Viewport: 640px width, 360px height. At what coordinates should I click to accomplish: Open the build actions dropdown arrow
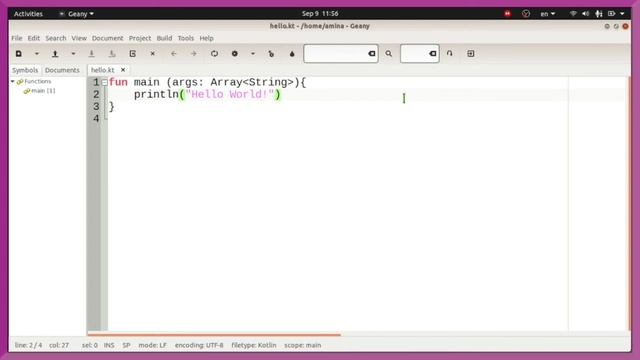click(253, 53)
